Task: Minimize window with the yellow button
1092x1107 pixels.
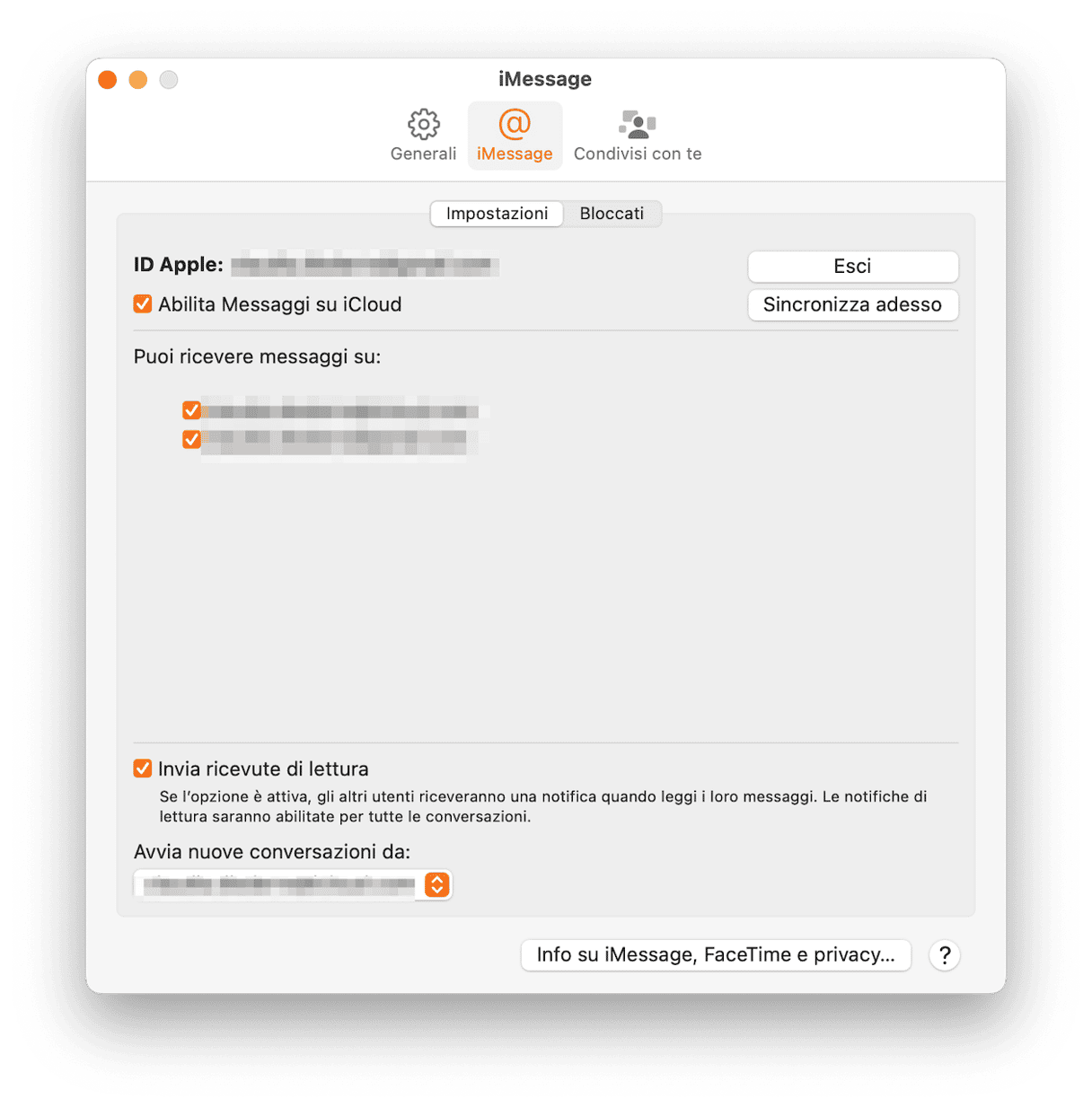Action: (x=138, y=80)
